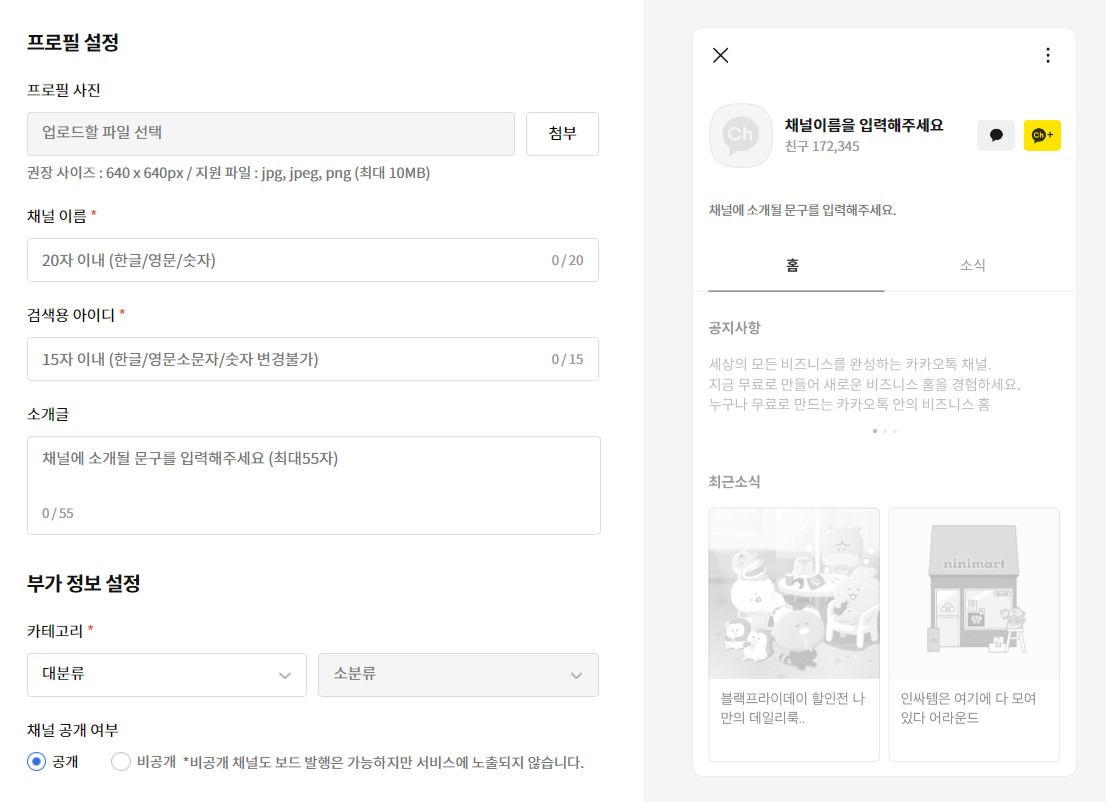Image resolution: width=1106 pixels, height=802 pixels.
Task: Open the 블랙프라이데이 할인전 news card
Action: [x=794, y=634]
